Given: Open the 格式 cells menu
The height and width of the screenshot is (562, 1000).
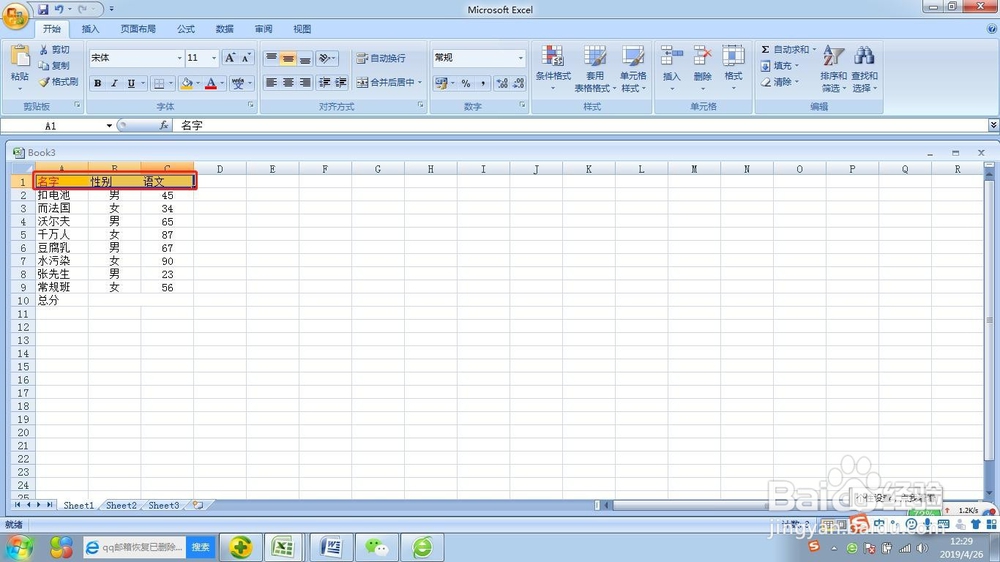Looking at the screenshot, I should point(733,68).
